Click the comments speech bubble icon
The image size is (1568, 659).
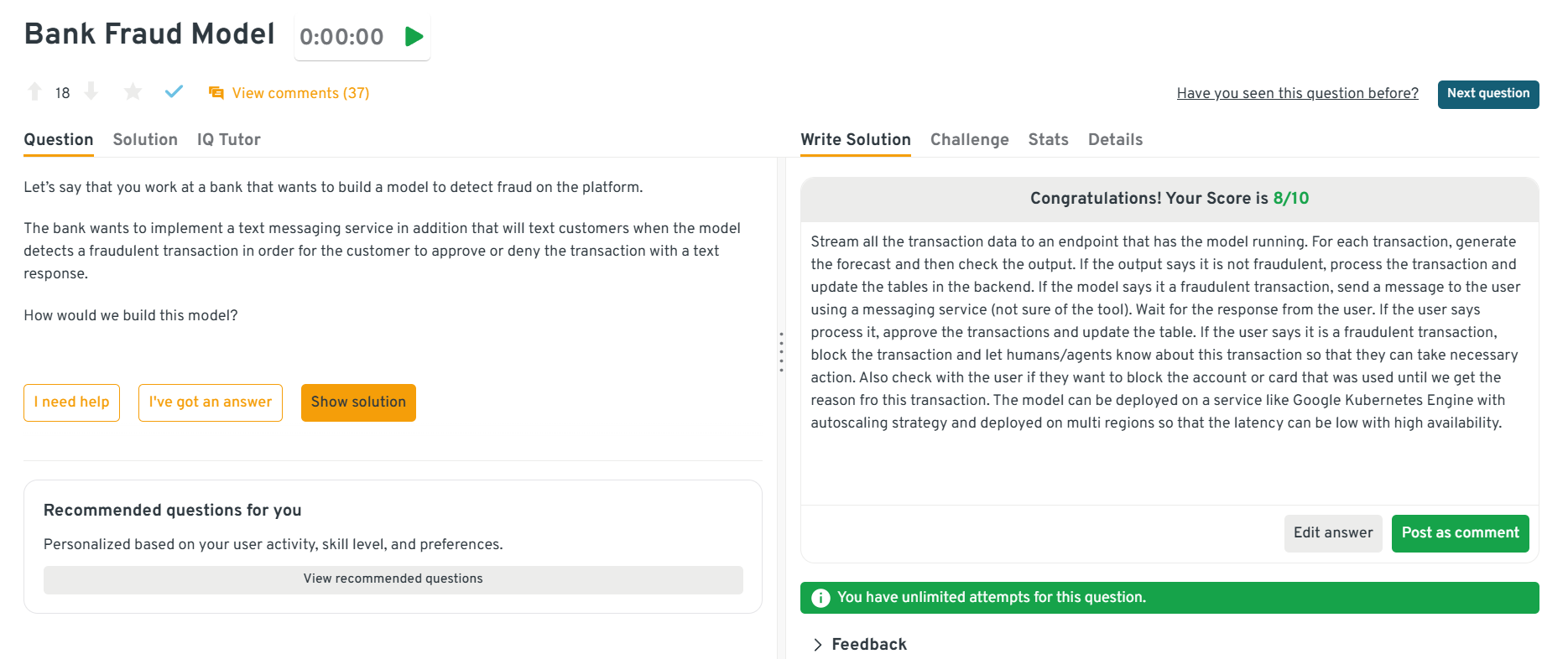216,93
